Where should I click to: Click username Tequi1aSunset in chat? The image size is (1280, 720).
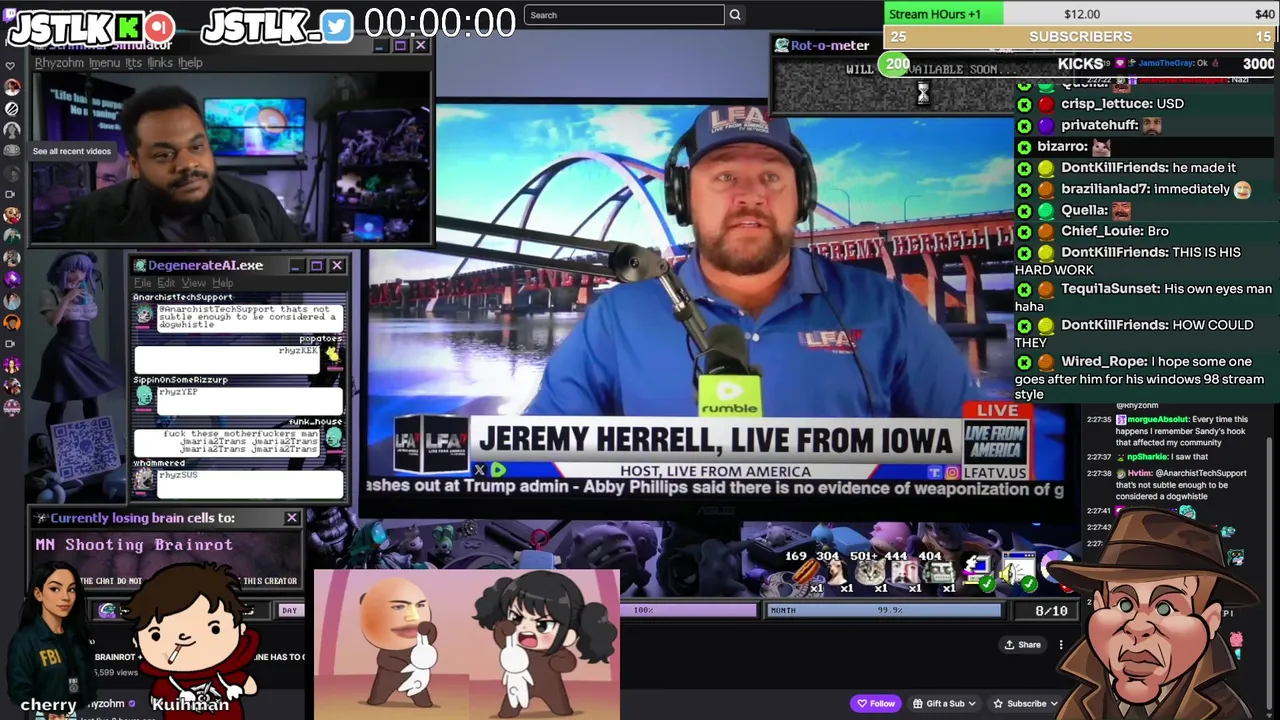[1111, 289]
